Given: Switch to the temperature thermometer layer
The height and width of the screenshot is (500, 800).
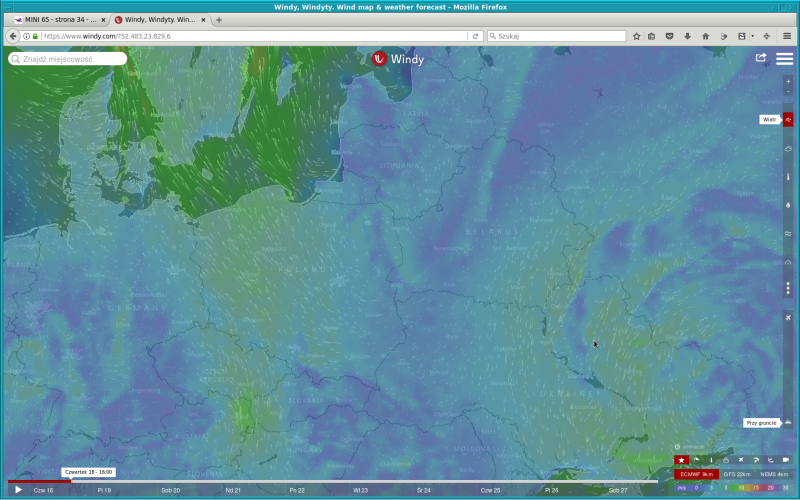Looking at the screenshot, I should coord(788,176).
